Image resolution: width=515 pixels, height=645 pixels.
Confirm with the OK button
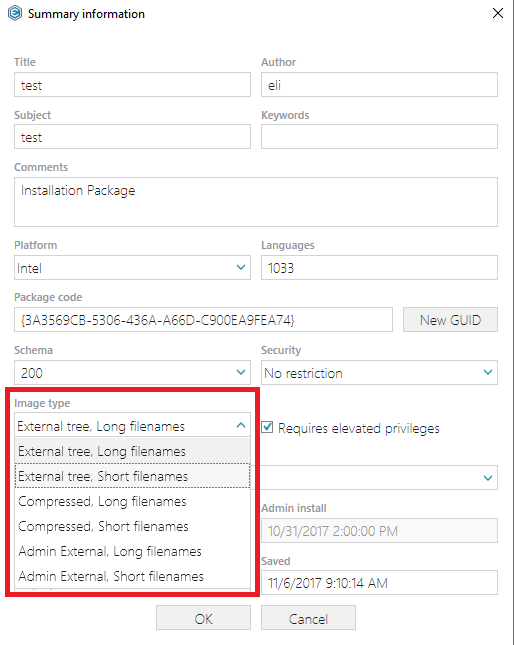click(203, 618)
